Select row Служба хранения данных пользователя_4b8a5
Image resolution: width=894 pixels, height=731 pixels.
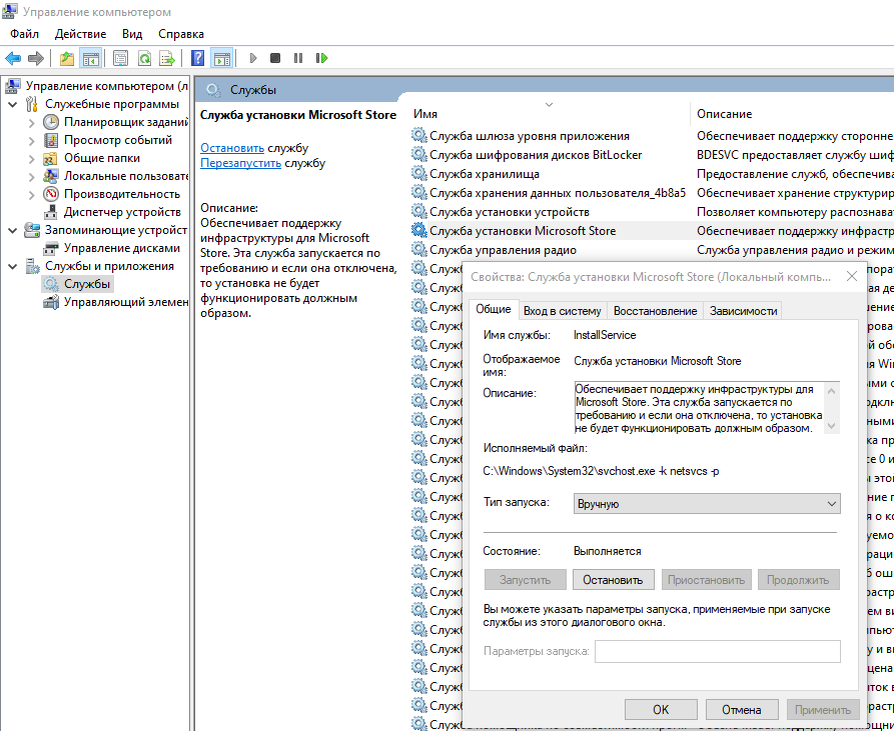click(x=652, y=193)
